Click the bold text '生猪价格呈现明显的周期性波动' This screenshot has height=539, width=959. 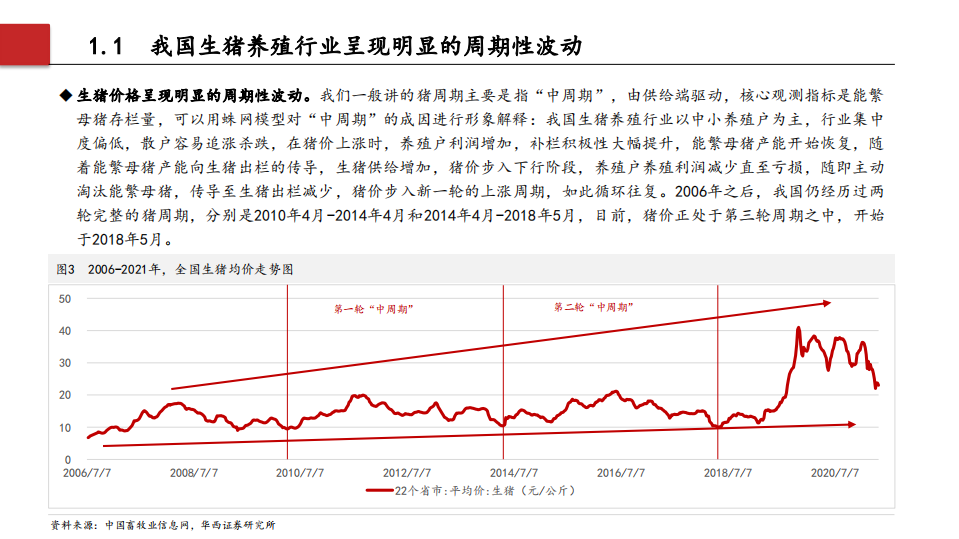point(189,95)
